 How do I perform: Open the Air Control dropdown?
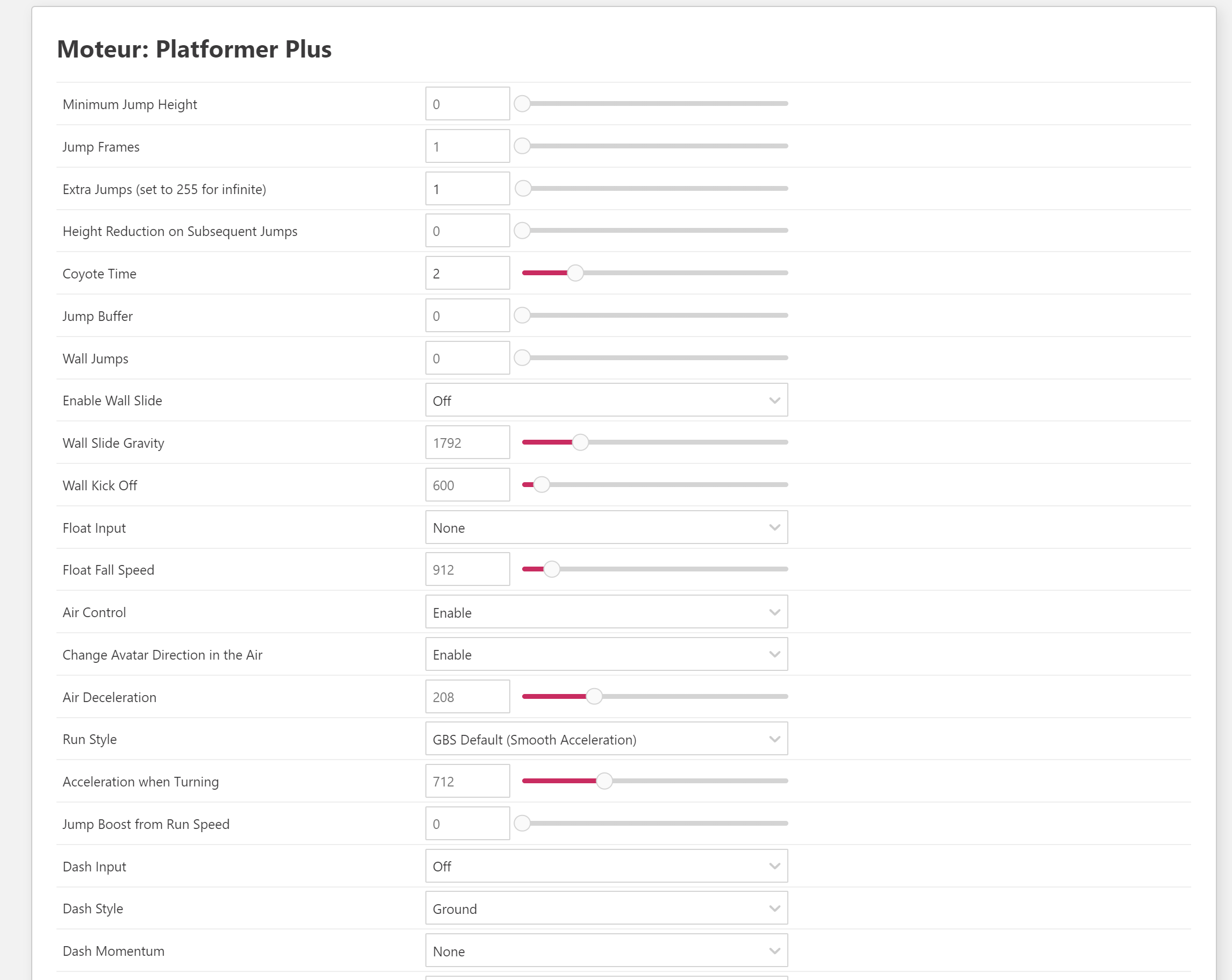click(606, 612)
